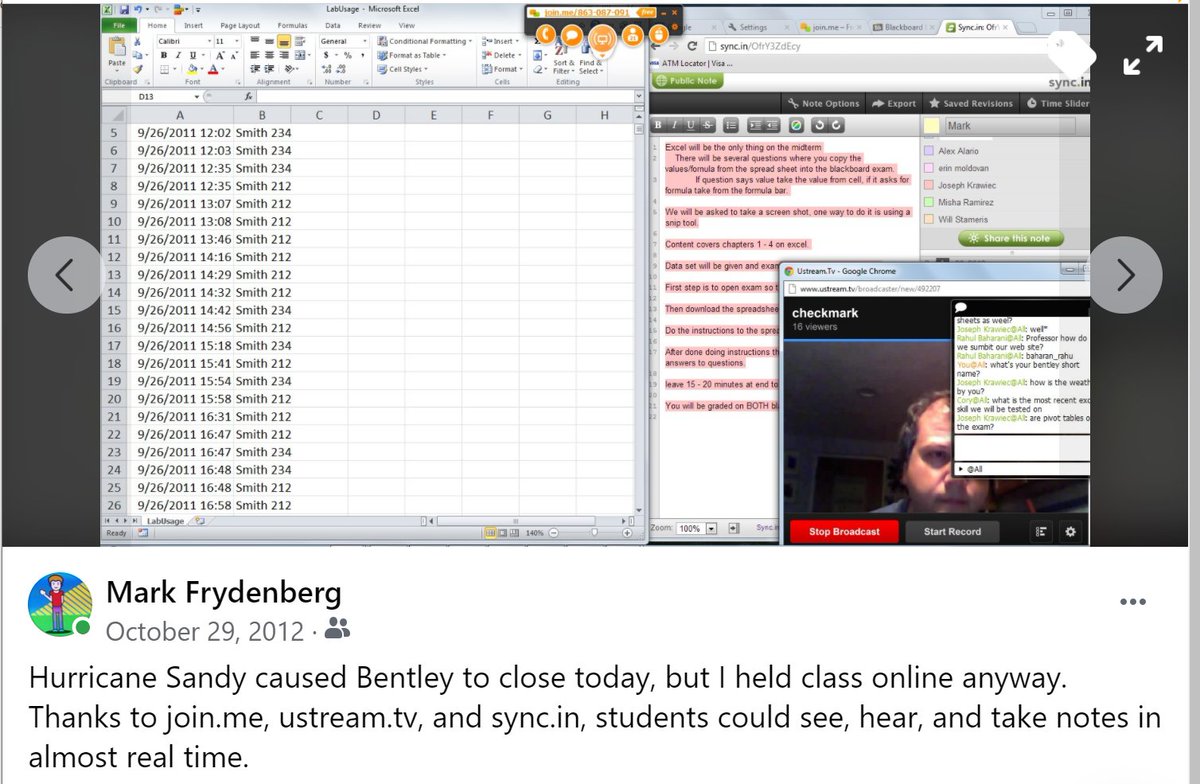Screen dimensions: 1200x784
Task: Click the fill color bucket icon in Excel
Action: 192,69
